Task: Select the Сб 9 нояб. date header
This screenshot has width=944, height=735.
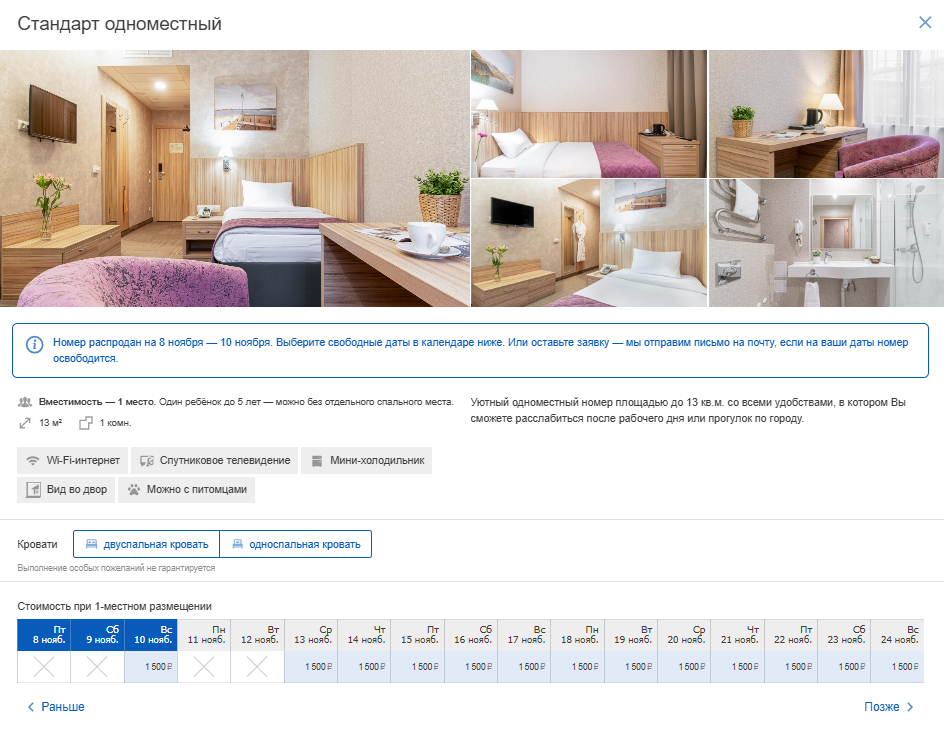Action: click(98, 635)
